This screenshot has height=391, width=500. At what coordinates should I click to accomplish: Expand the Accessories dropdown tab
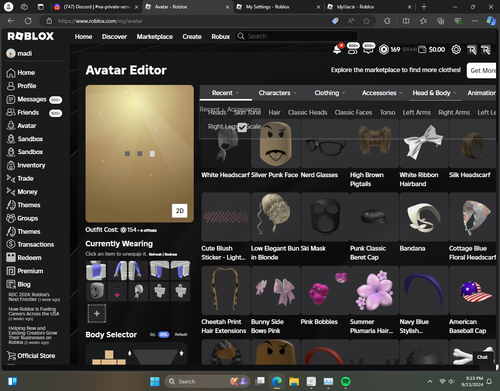(382, 93)
